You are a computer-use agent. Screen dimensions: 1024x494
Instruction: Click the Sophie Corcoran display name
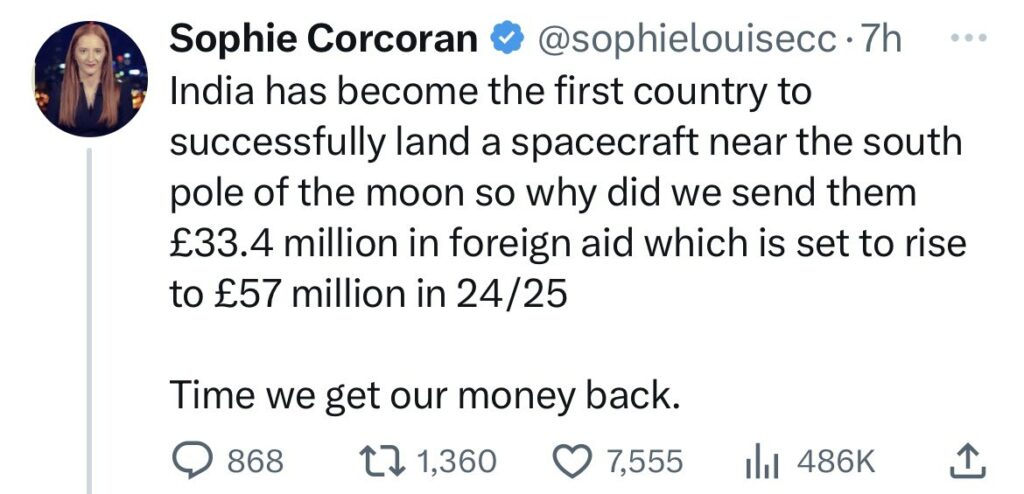324,39
